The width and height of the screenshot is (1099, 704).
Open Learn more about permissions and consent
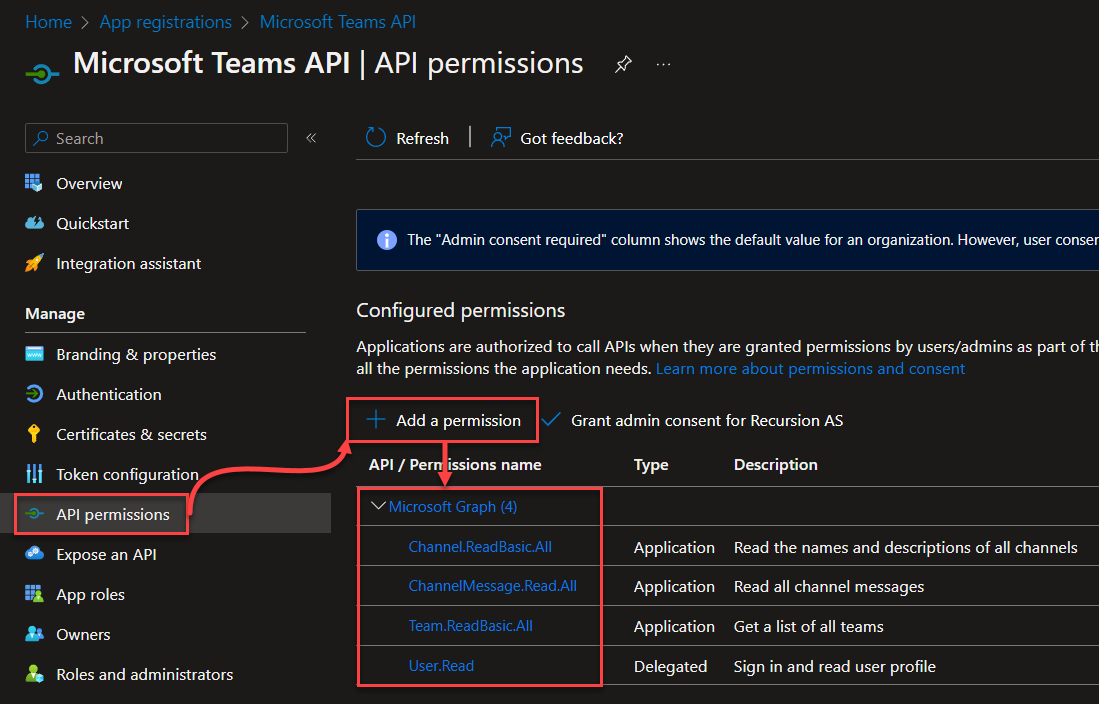click(810, 368)
